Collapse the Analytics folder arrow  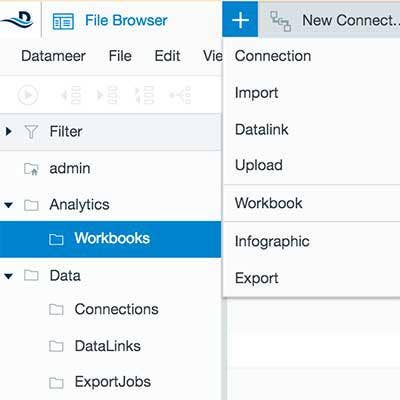pyautogui.click(x=9, y=205)
